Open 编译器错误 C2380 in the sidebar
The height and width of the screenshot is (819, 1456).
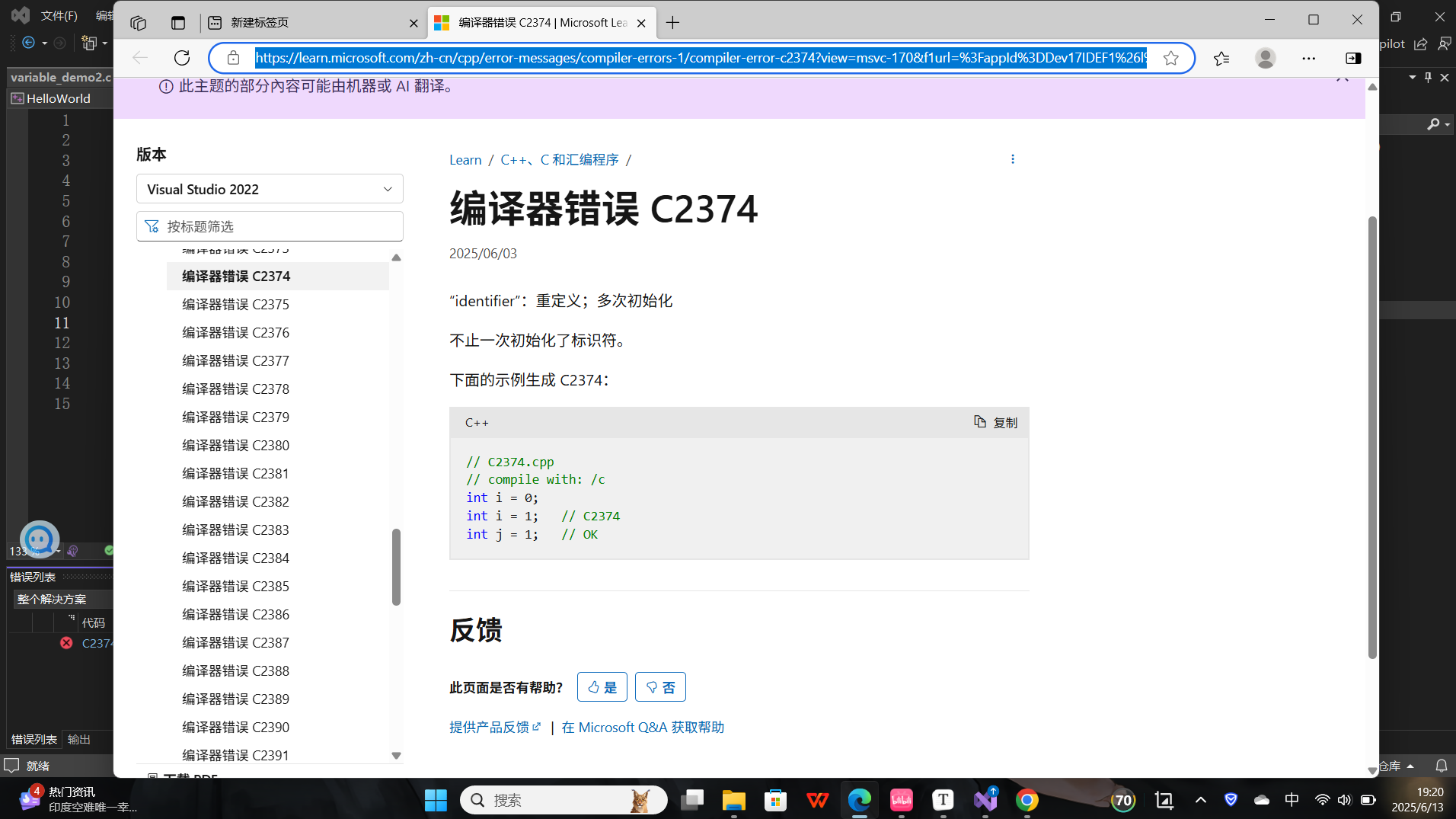pos(235,445)
